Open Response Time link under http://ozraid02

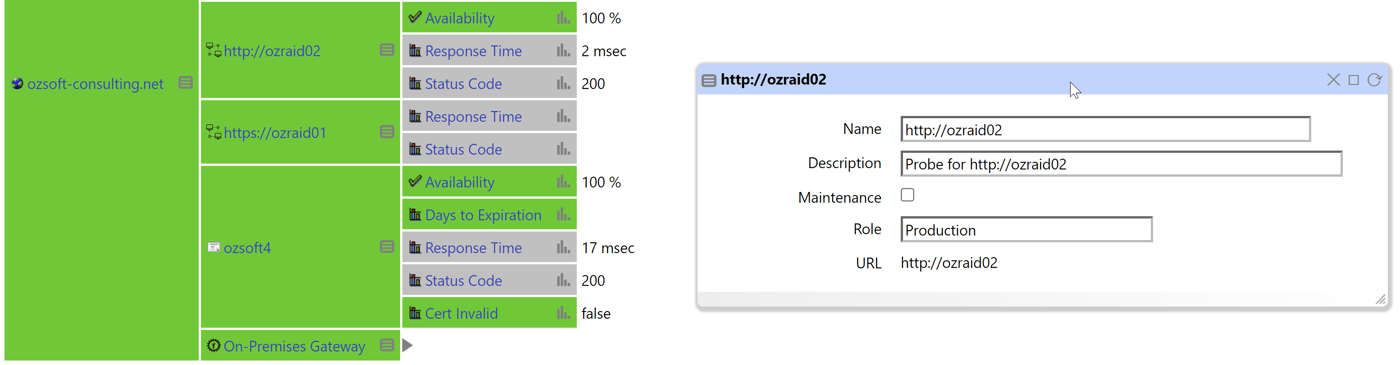(473, 51)
